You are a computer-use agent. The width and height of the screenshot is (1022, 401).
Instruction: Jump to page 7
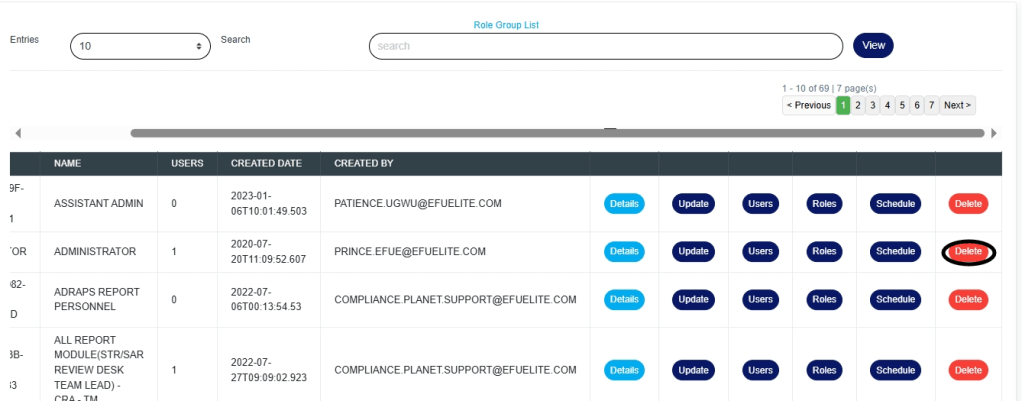pos(931,105)
